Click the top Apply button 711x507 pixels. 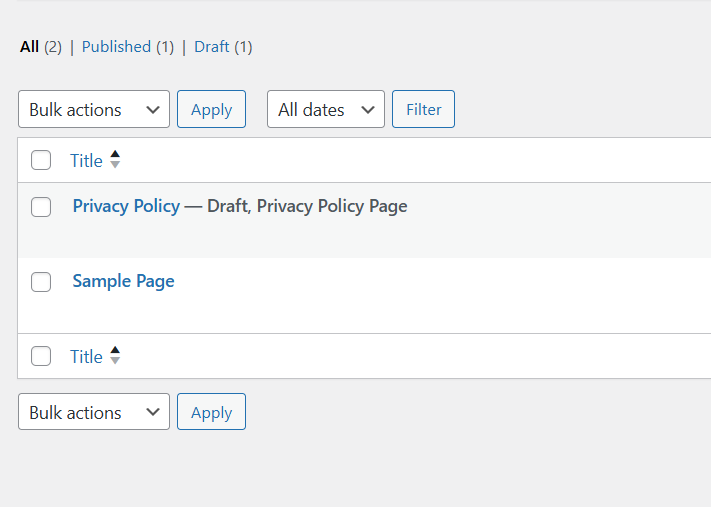point(211,109)
